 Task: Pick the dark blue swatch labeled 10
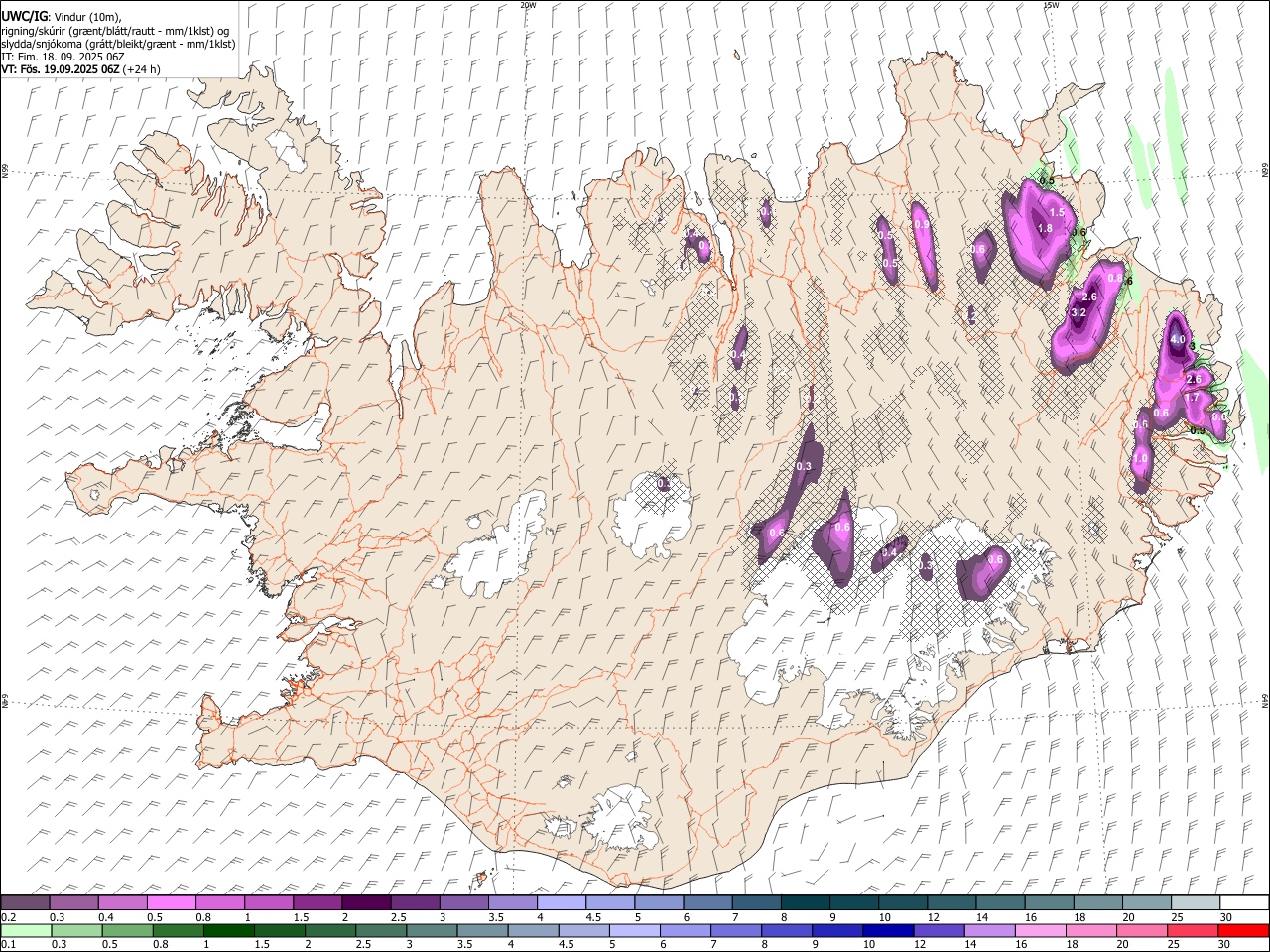coord(887,930)
